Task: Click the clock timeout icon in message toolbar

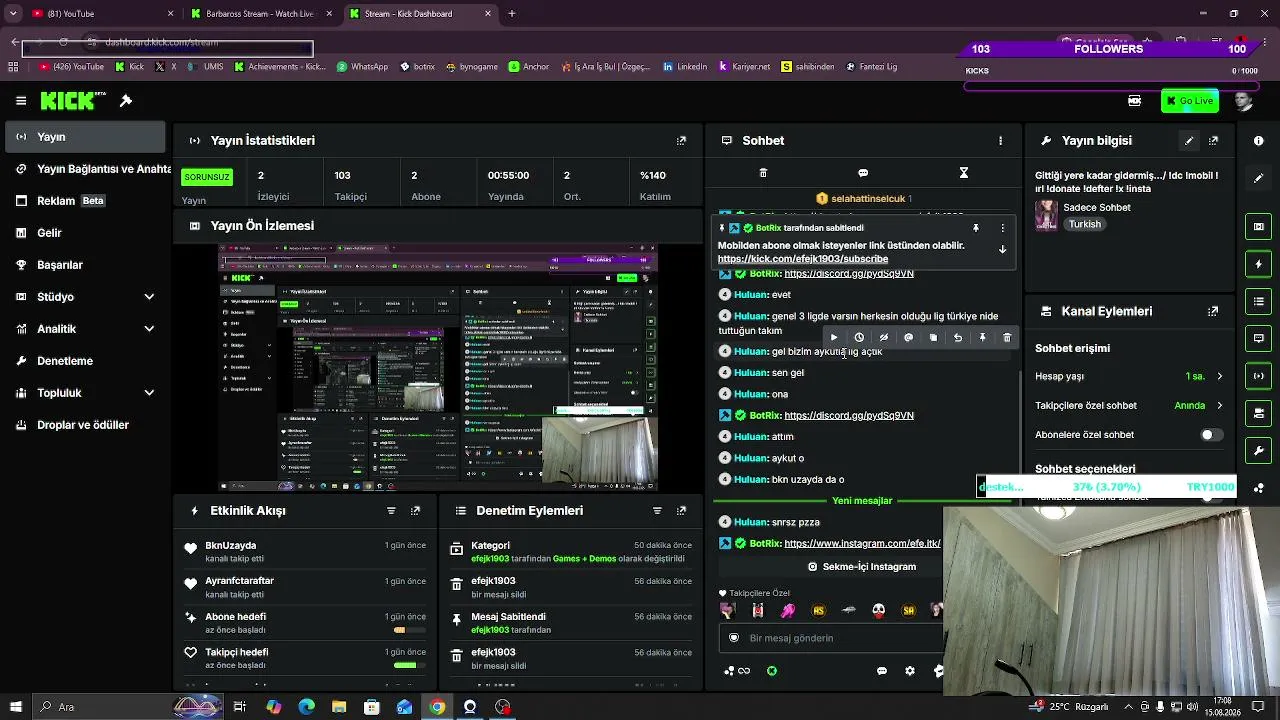Action: (859, 337)
